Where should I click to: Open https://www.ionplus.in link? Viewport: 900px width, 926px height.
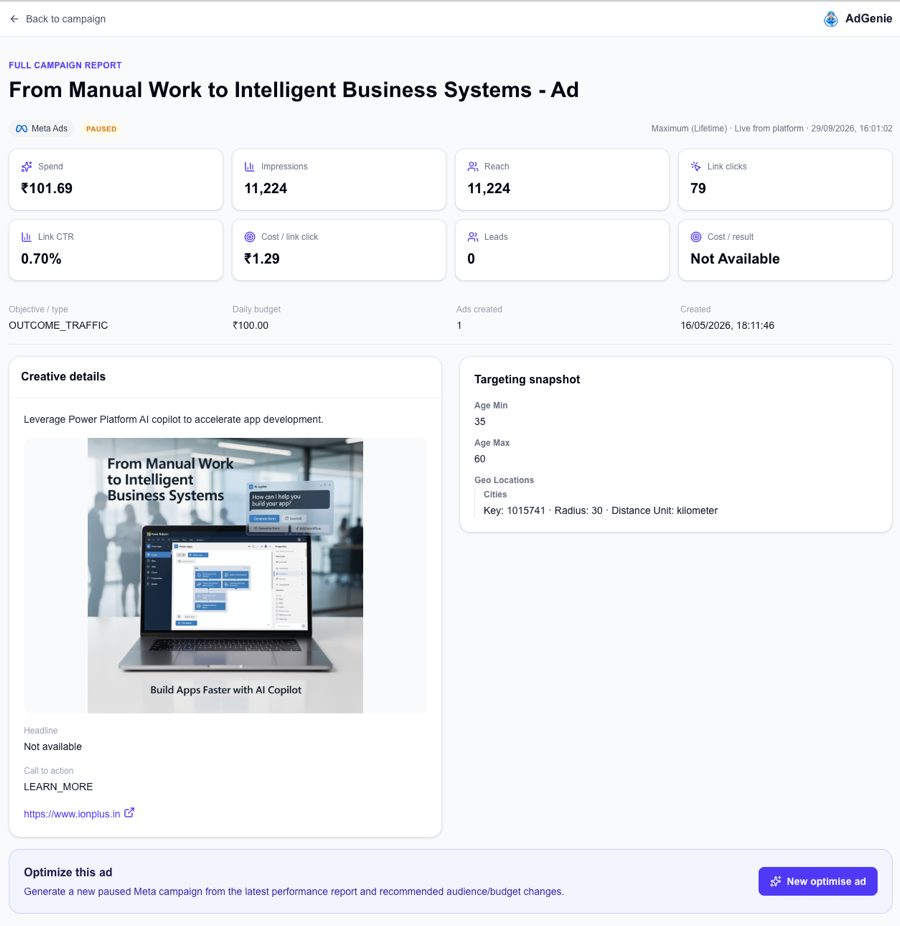tap(72, 814)
